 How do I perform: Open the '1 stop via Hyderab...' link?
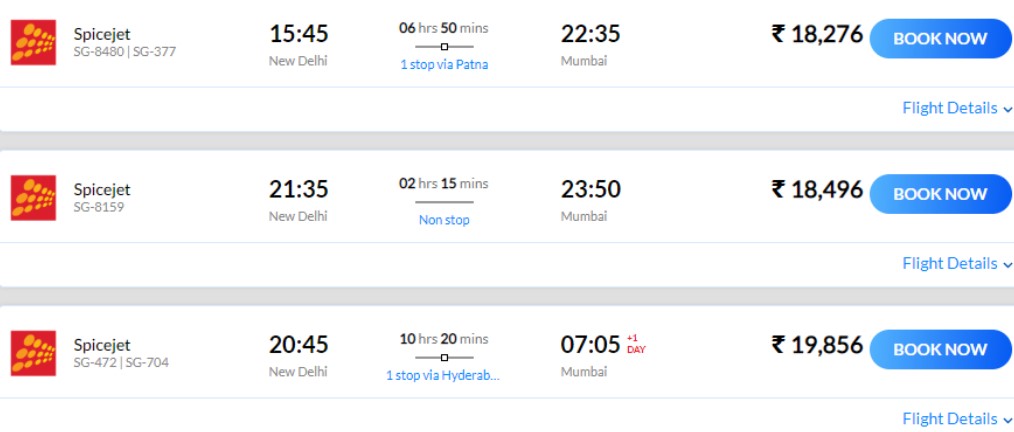tap(443, 376)
